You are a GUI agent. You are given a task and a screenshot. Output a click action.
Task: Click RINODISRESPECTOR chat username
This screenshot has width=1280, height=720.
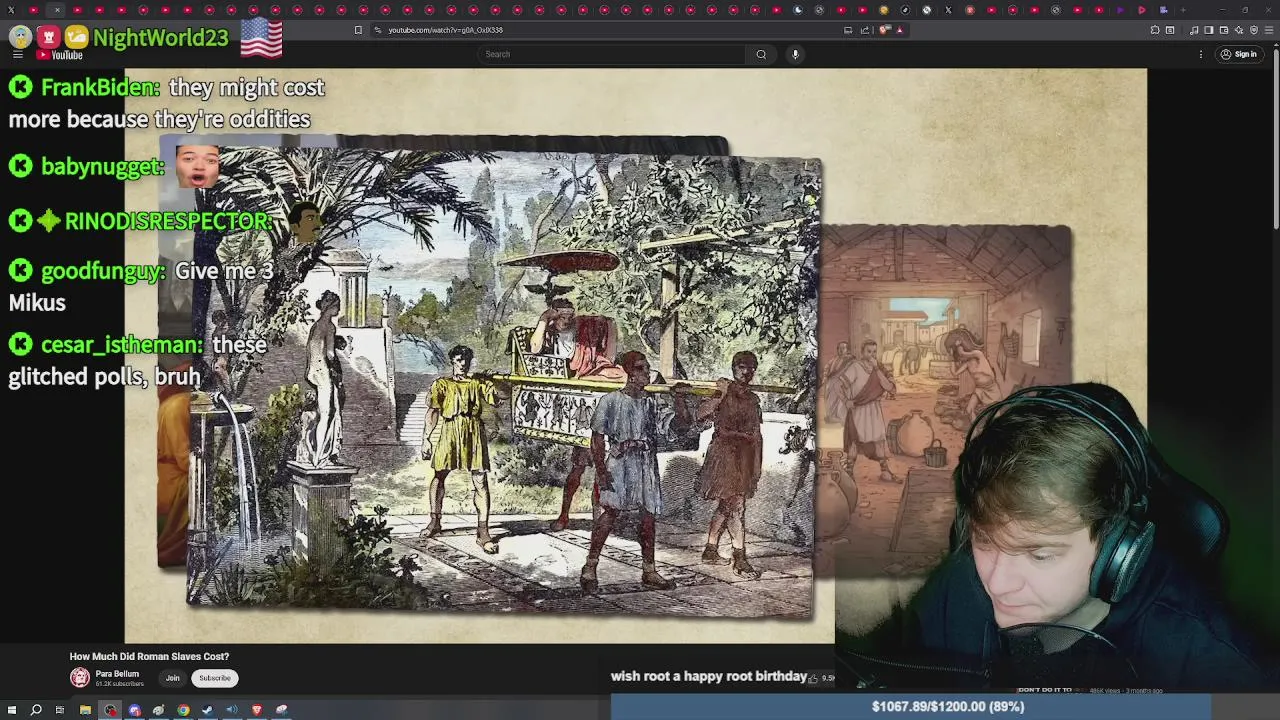click(168, 222)
